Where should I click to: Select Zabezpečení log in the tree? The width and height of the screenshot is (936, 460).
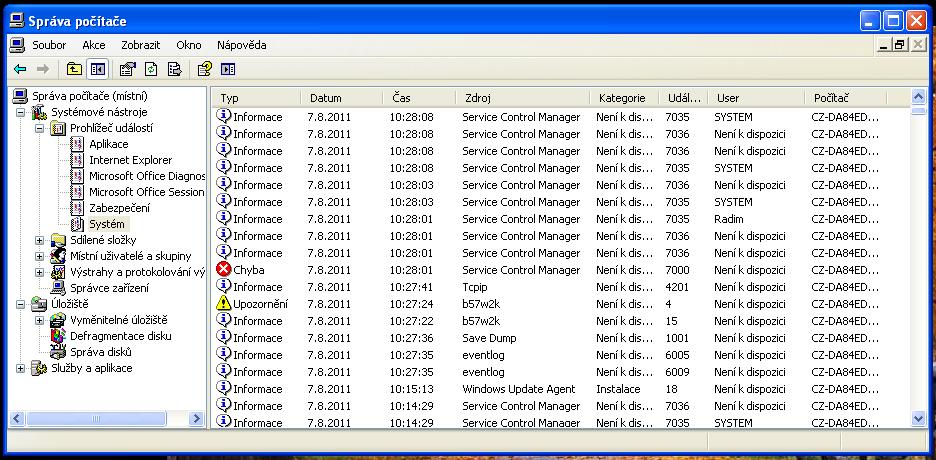coord(119,208)
